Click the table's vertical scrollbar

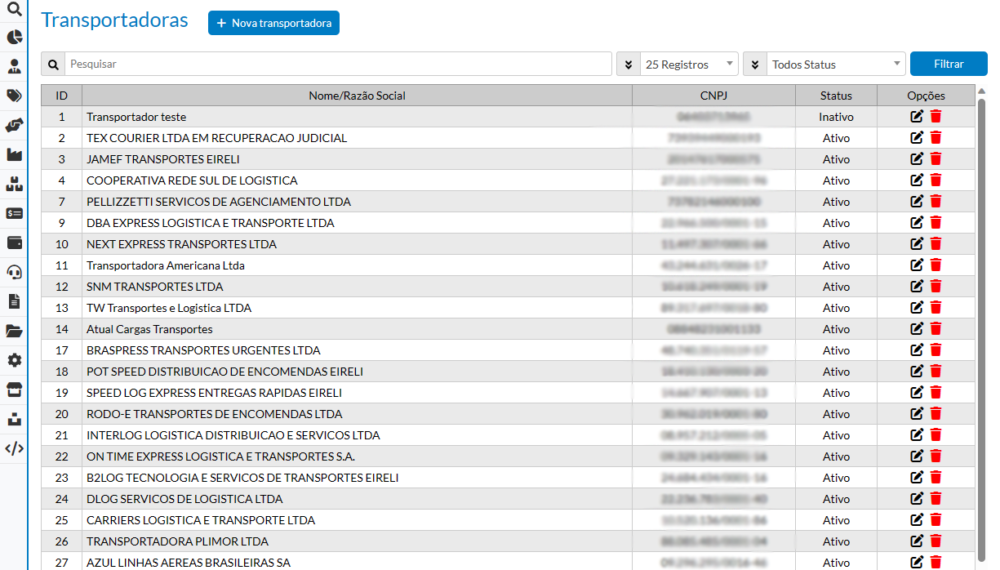[x=981, y=300]
